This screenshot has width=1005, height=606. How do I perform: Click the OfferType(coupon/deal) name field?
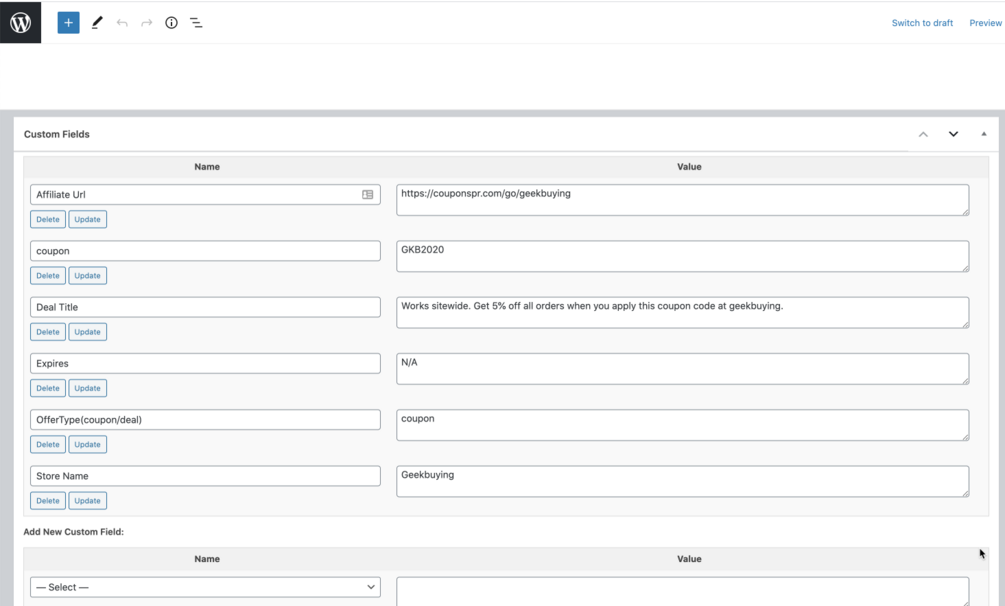pyautogui.click(x=205, y=420)
